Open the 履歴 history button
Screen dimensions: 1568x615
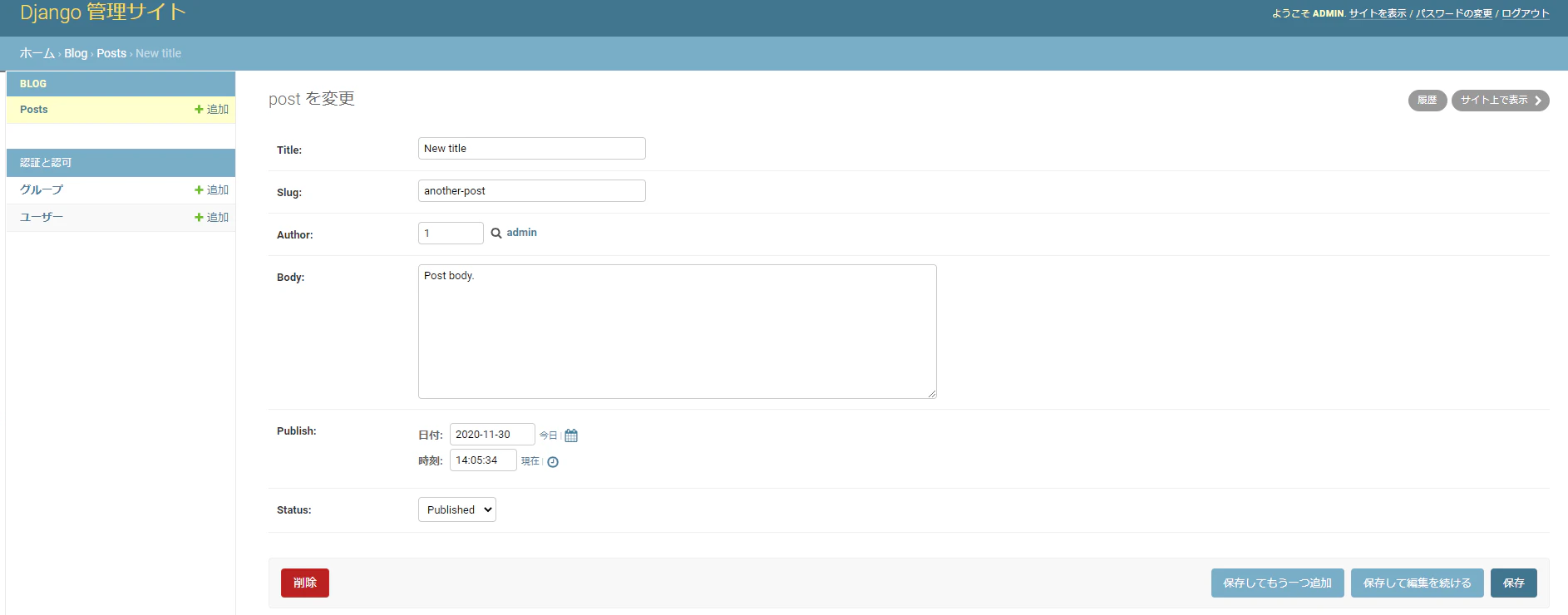[1427, 100]
